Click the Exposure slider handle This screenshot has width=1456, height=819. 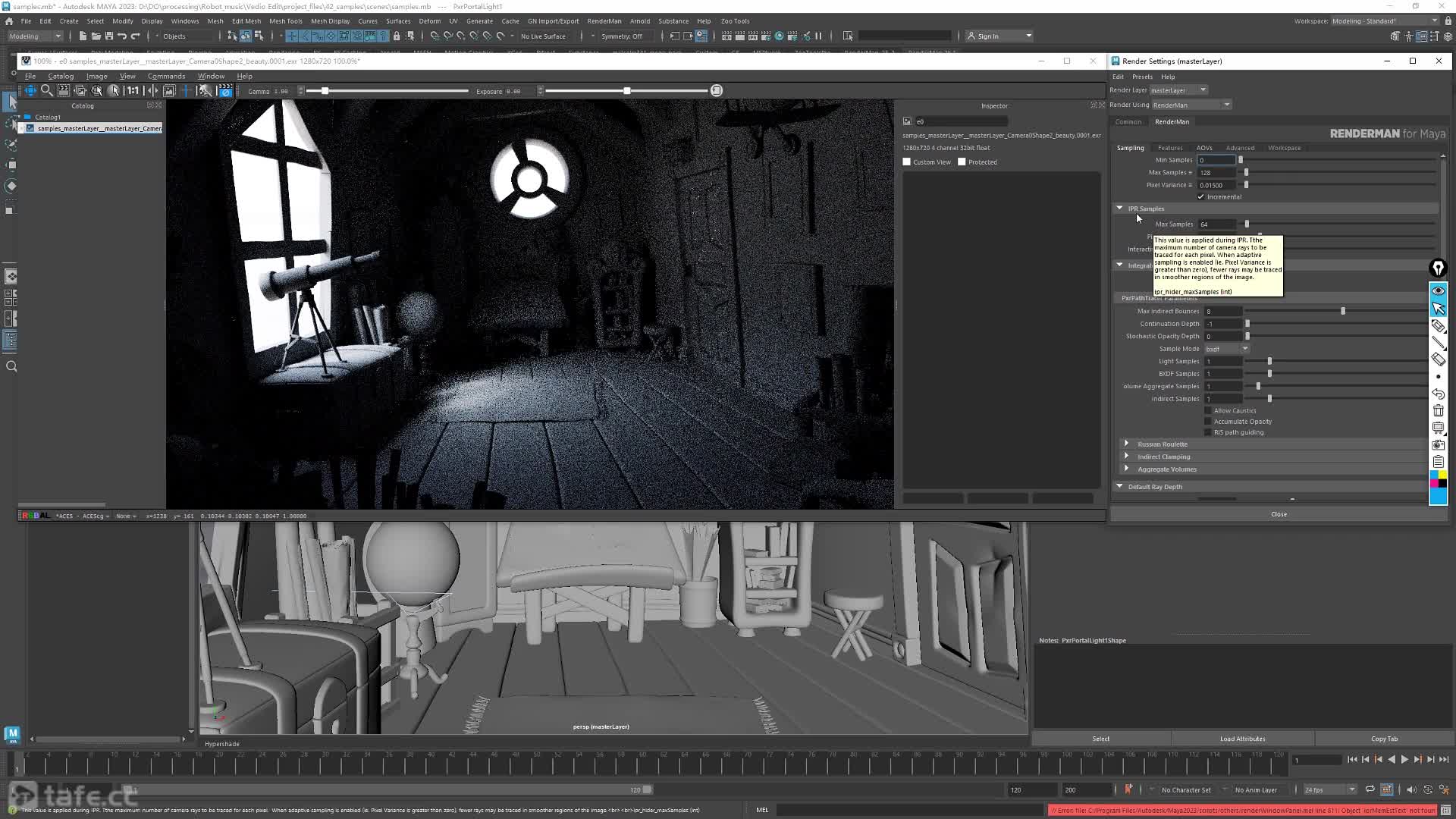[627, 91]
